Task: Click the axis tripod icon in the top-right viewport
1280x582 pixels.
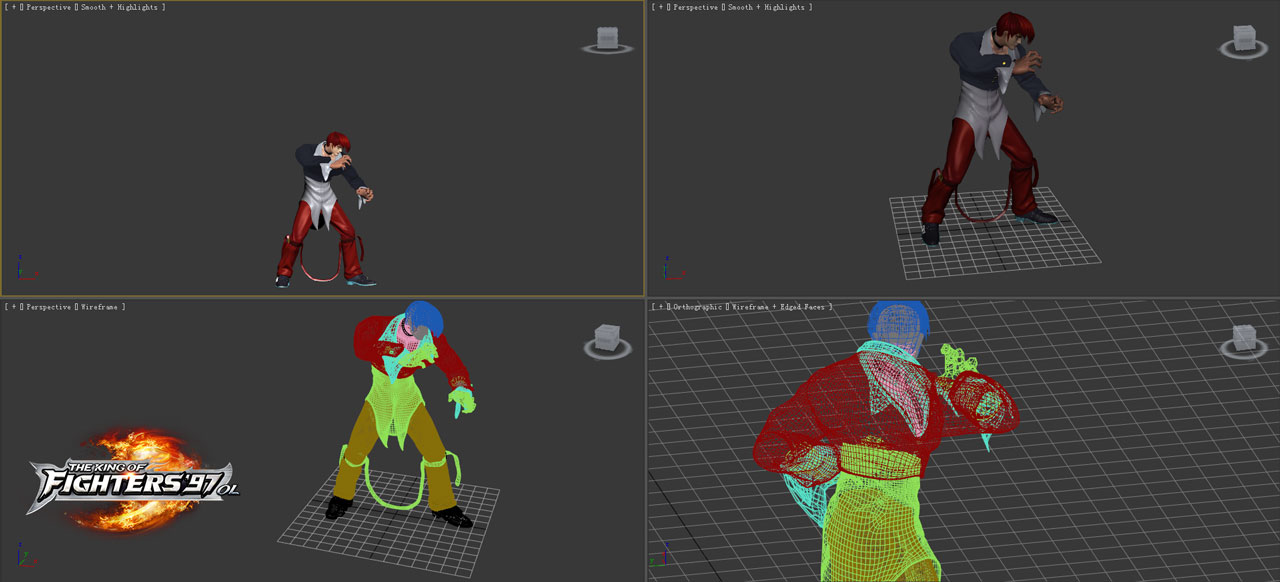Action: point(670,268)
